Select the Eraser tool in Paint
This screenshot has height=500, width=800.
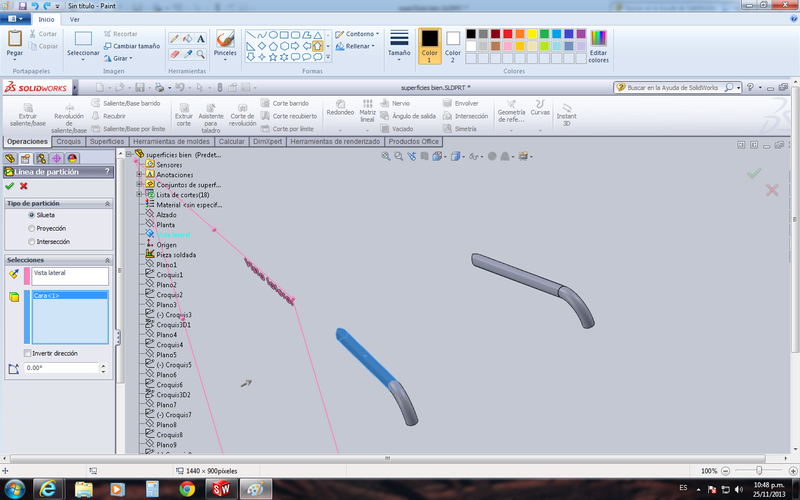pyautogui.click(x=174, y=54)
